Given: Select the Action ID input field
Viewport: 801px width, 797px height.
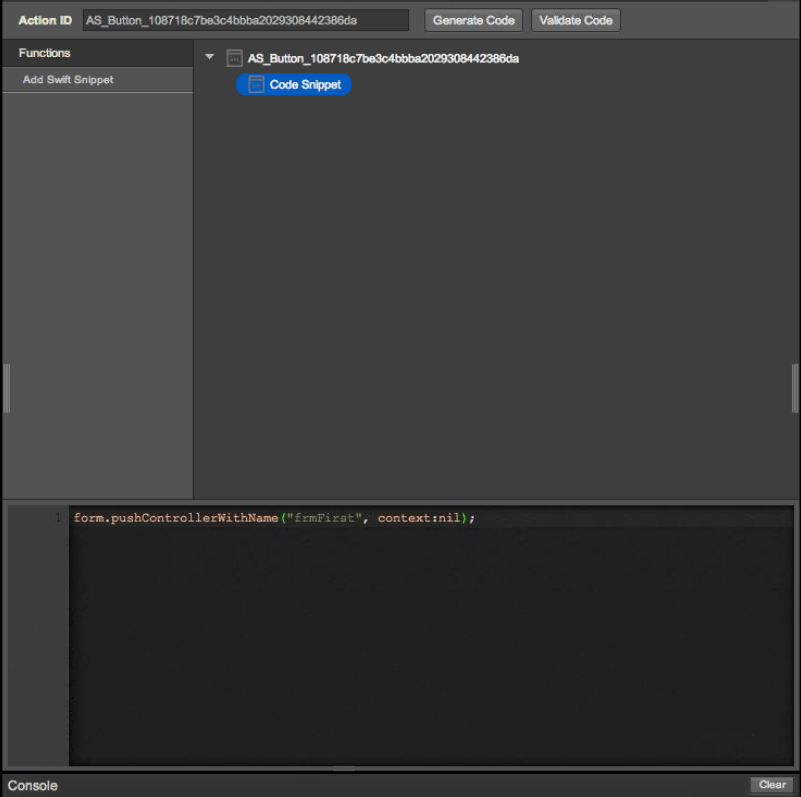Looking at the screenshot, I should pos(246,20).
